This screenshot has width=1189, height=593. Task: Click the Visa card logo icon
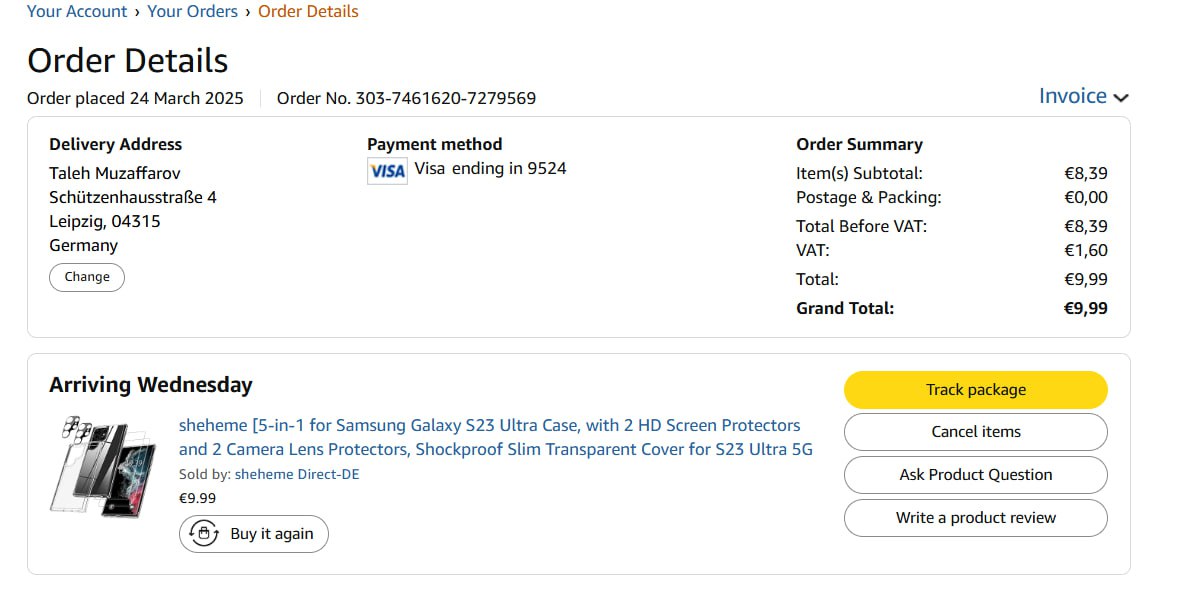(387, 171)
